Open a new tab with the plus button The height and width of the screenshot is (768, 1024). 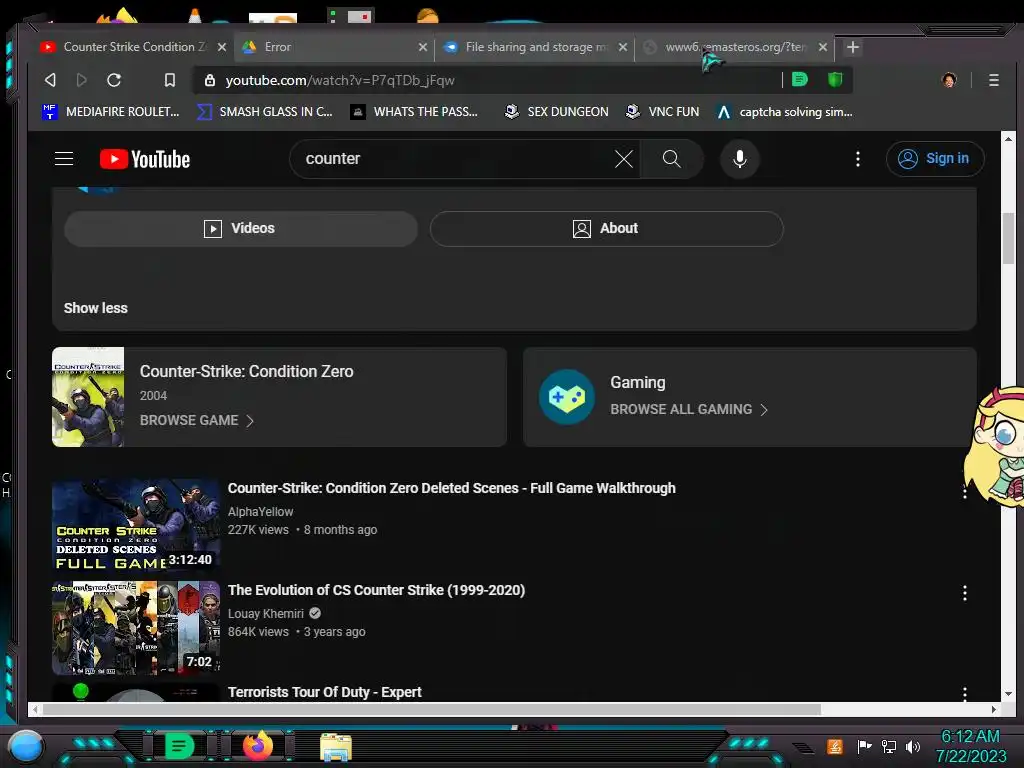click(x=852, y=47)
